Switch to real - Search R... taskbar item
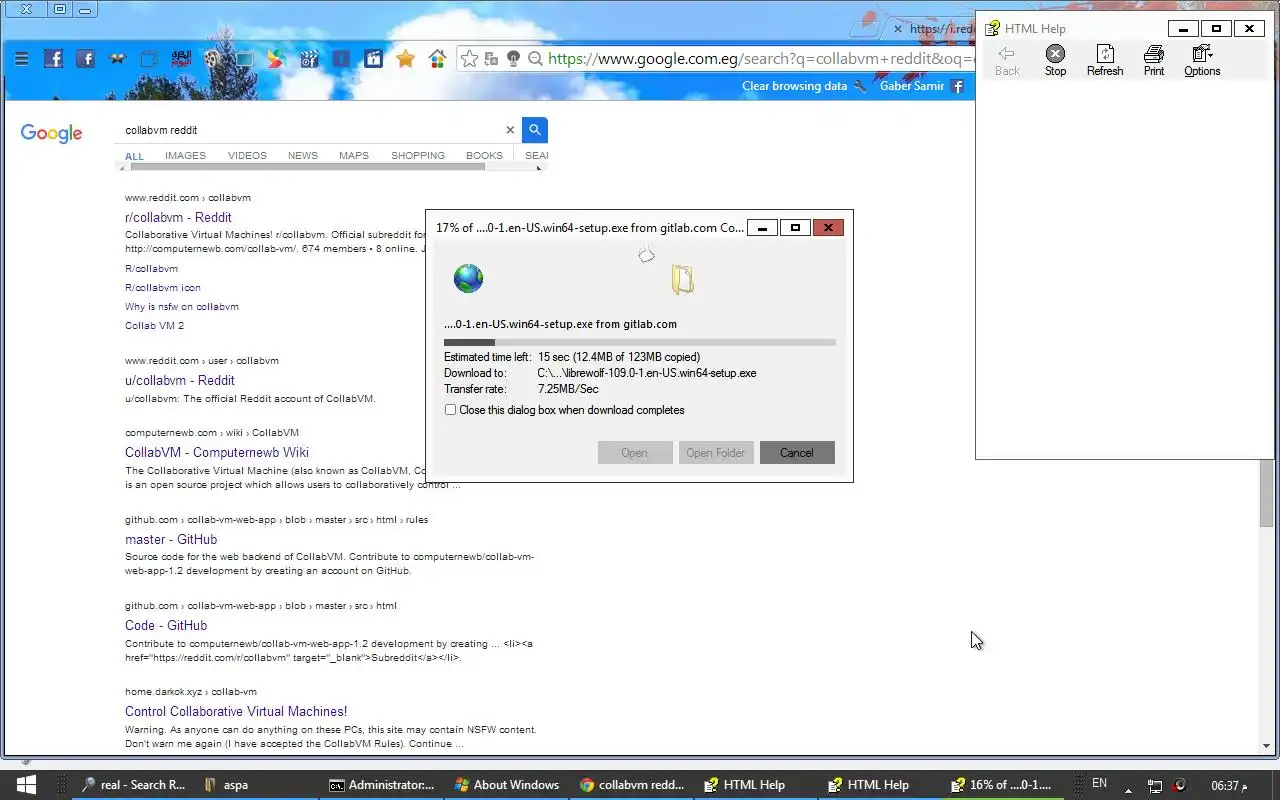The image size is (1280, 800). pyautogui.click(x=133, y=785)
